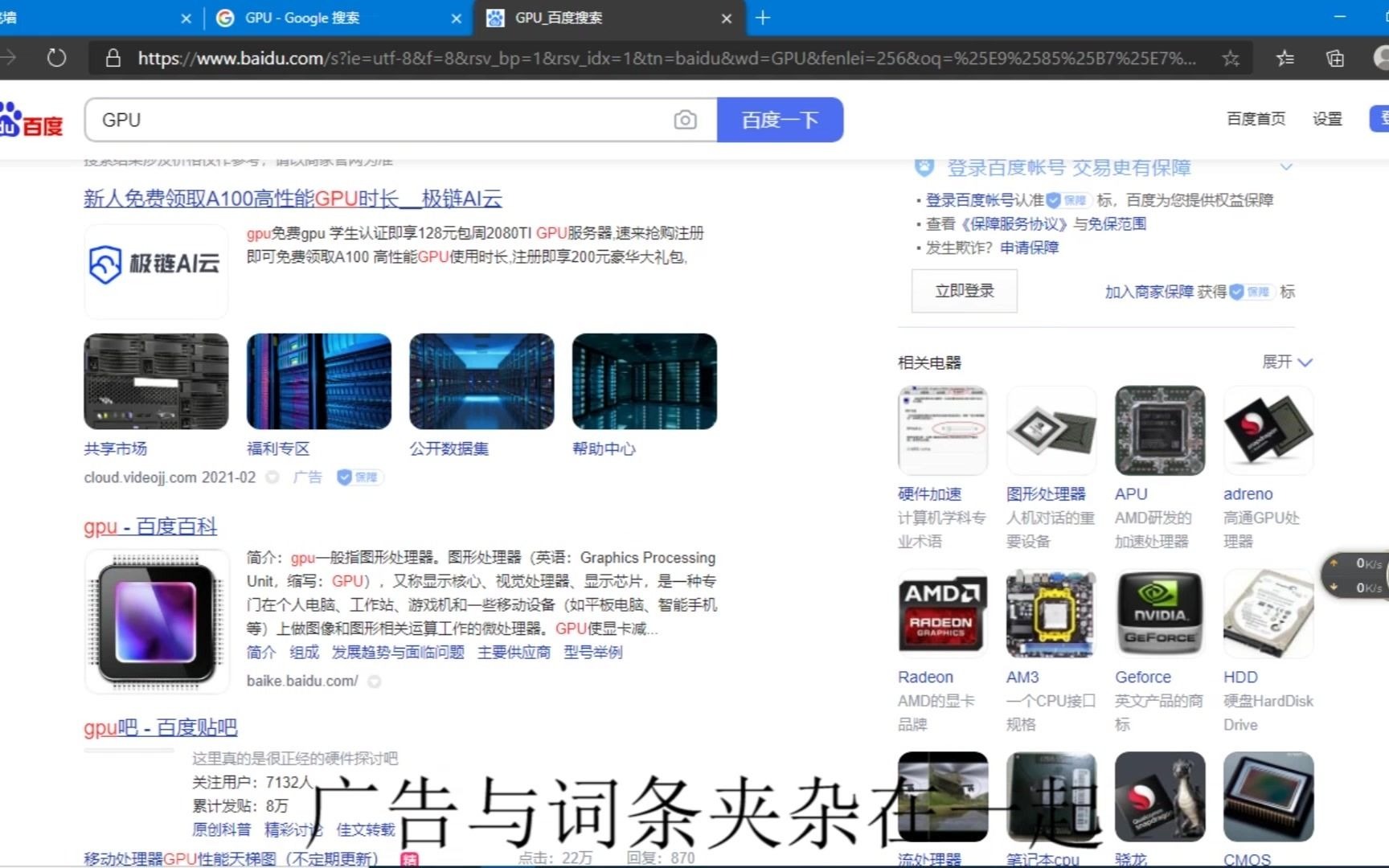Click the 百度一下 search button

(x=780, y=120)
